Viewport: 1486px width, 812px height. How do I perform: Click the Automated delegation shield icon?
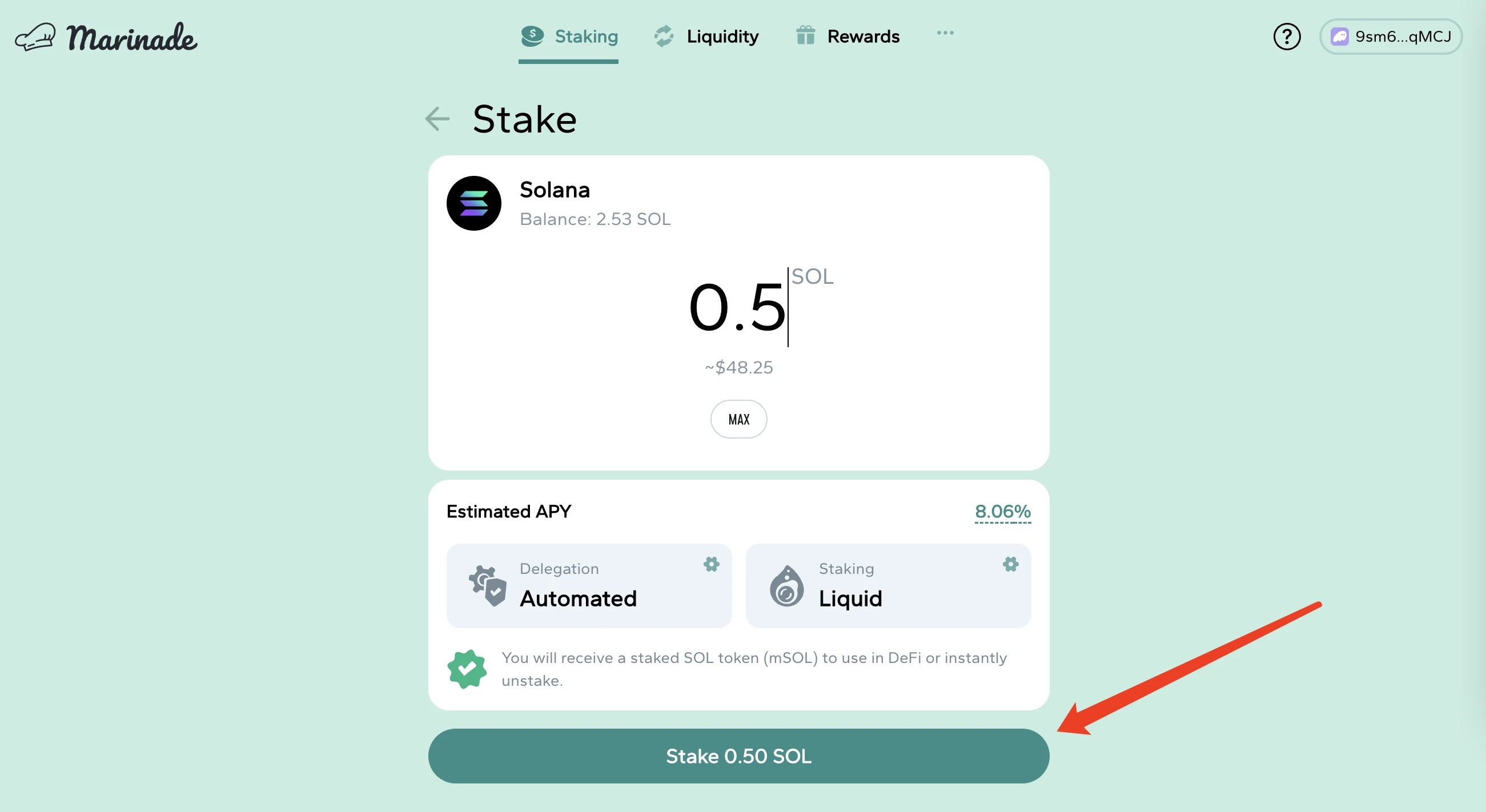point(488,586)
